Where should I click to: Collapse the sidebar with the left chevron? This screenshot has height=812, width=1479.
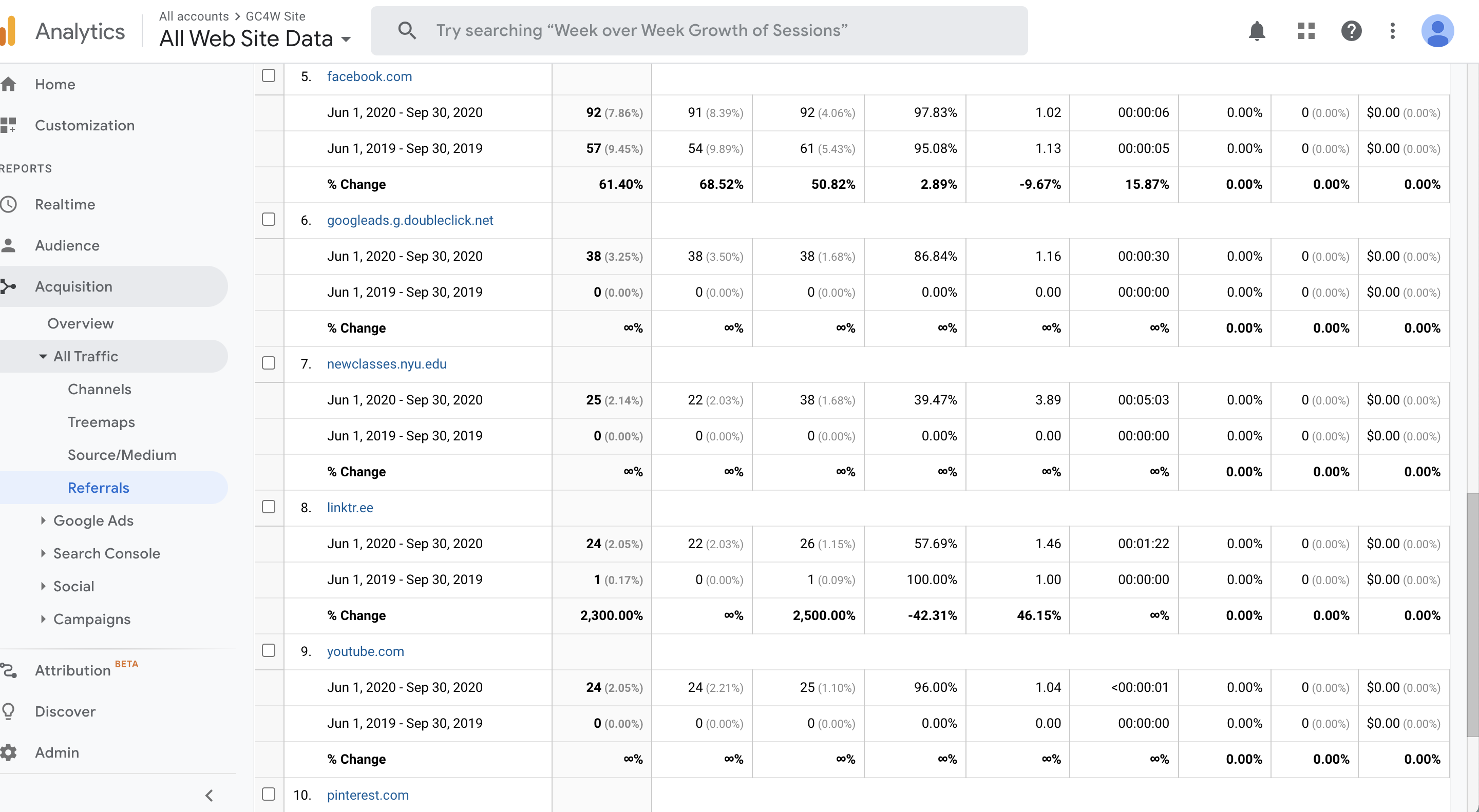(209, 795)
